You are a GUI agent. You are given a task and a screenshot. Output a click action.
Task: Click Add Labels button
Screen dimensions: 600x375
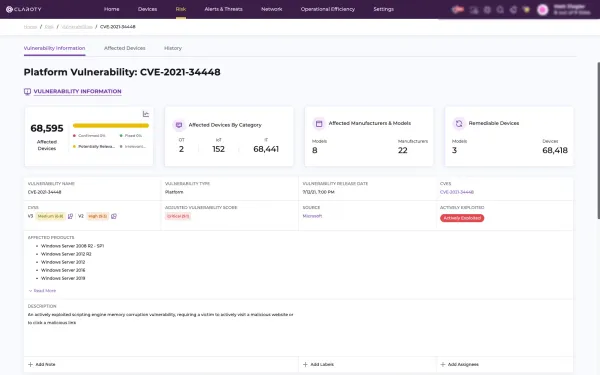coord(318,365)
